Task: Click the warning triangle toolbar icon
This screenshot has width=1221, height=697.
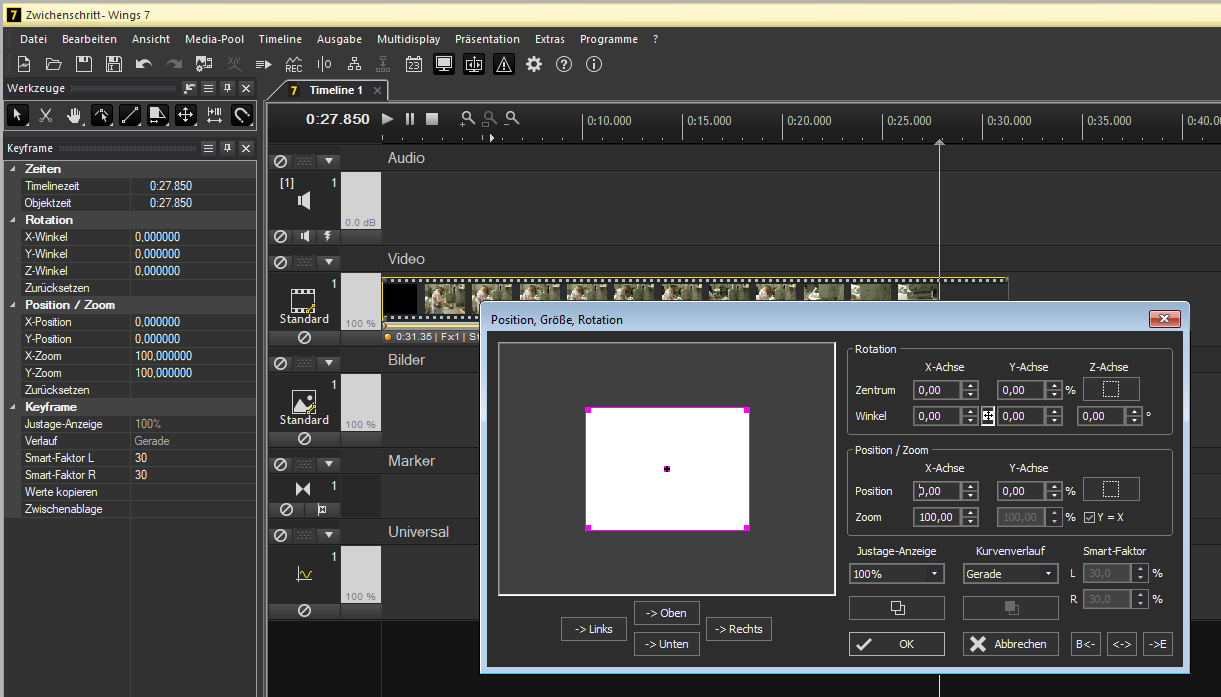Action: click(x=504, y=64)
